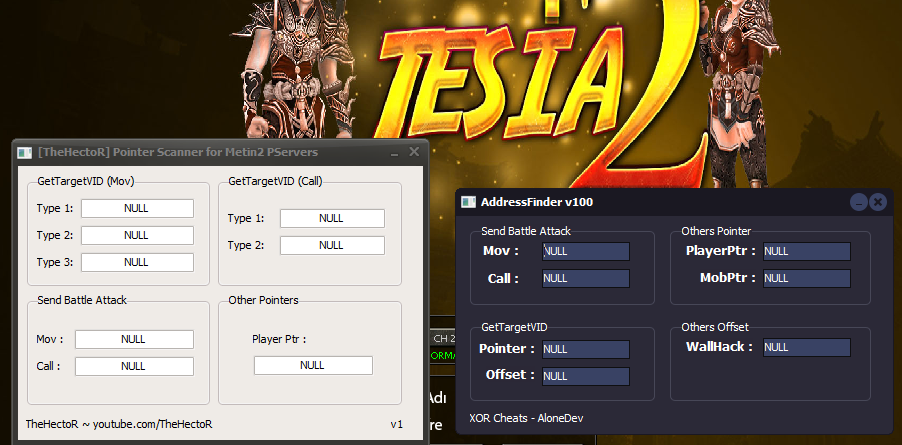Image resolution: width=902 pixels, height=445 pixels.
Task: Close the AddressFinder v100 window
Action: click(x=877, y=202)
